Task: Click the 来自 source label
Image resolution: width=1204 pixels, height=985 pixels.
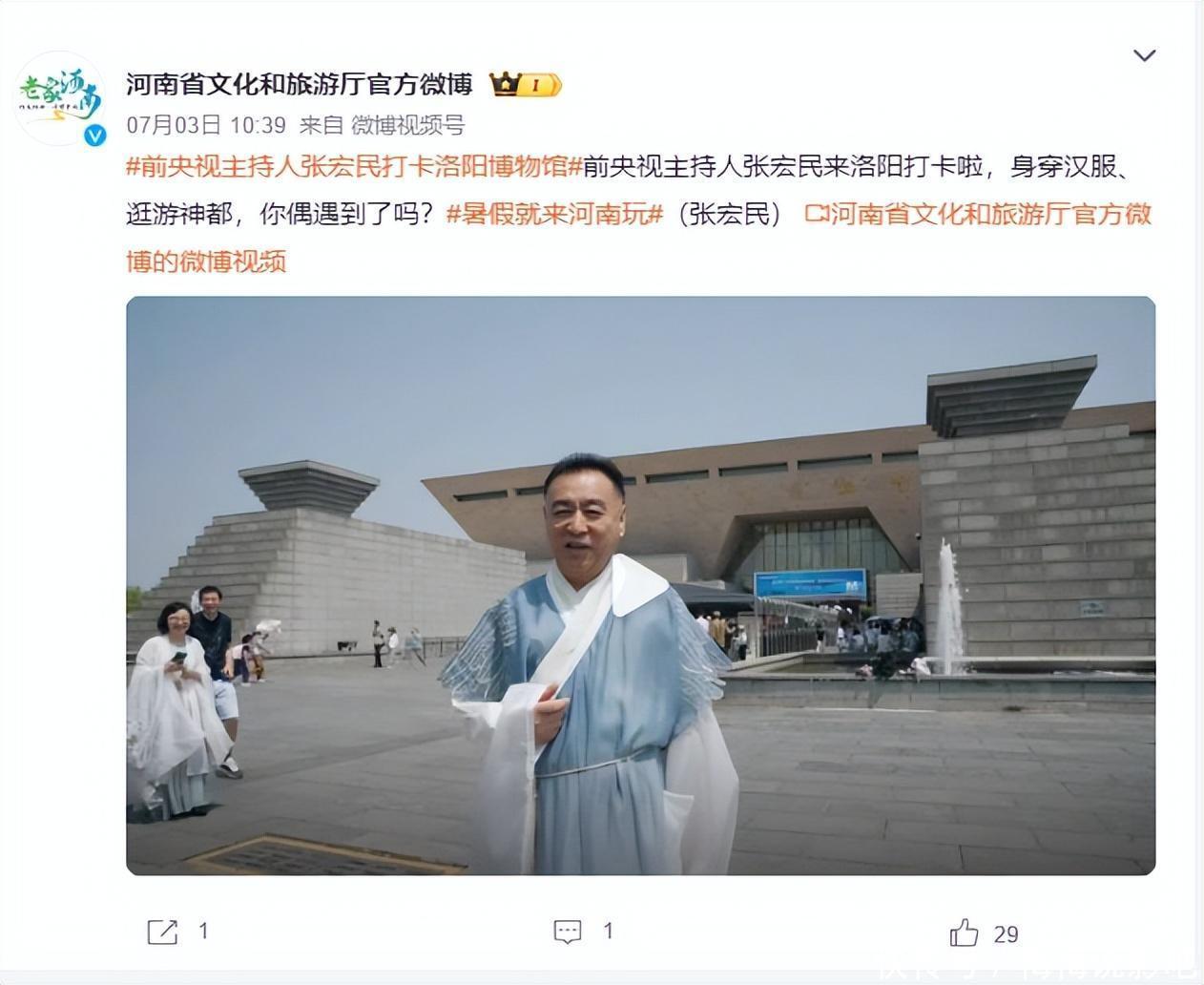Action: [321, 125]
